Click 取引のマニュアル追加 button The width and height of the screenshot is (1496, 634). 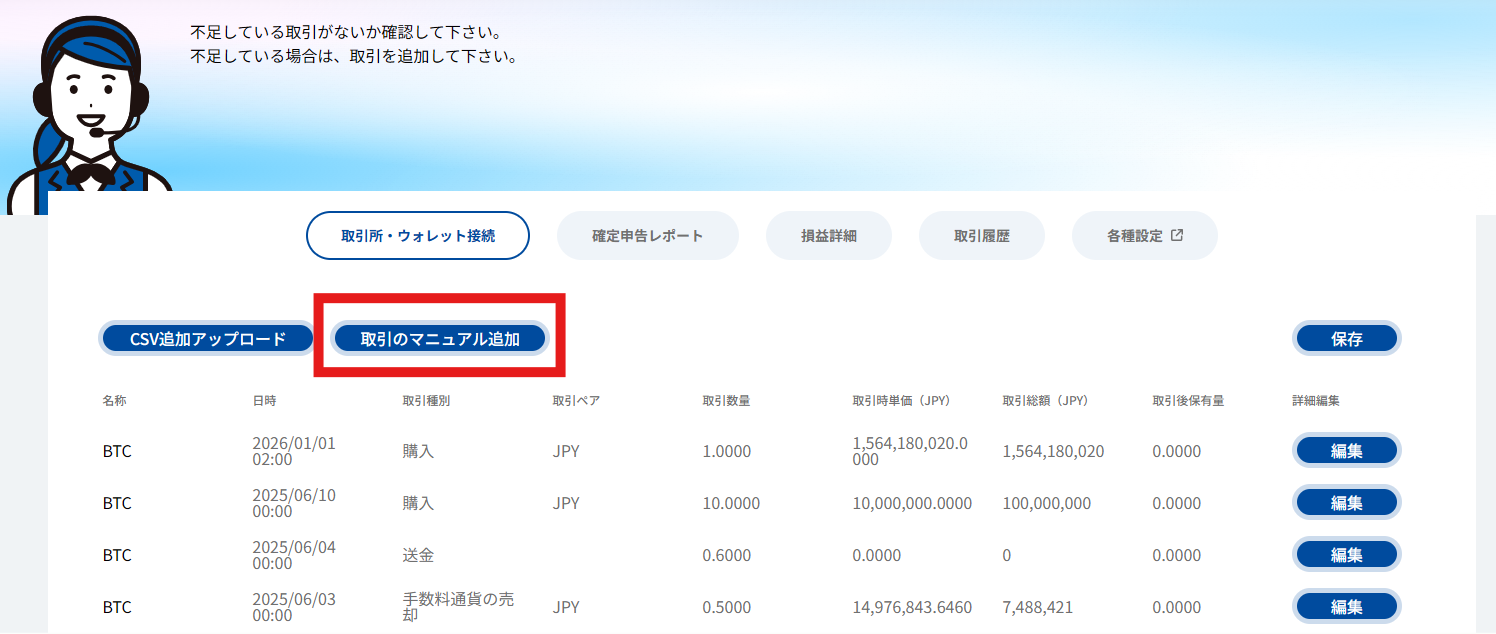(440, 339)
